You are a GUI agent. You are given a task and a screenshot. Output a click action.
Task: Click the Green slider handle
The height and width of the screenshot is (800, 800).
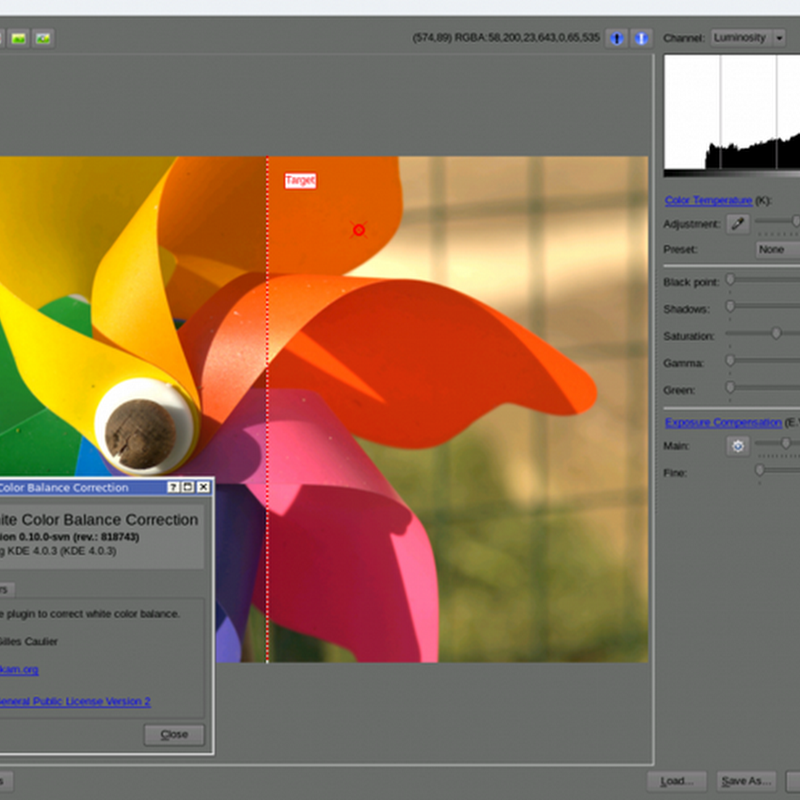click(730, 387)
